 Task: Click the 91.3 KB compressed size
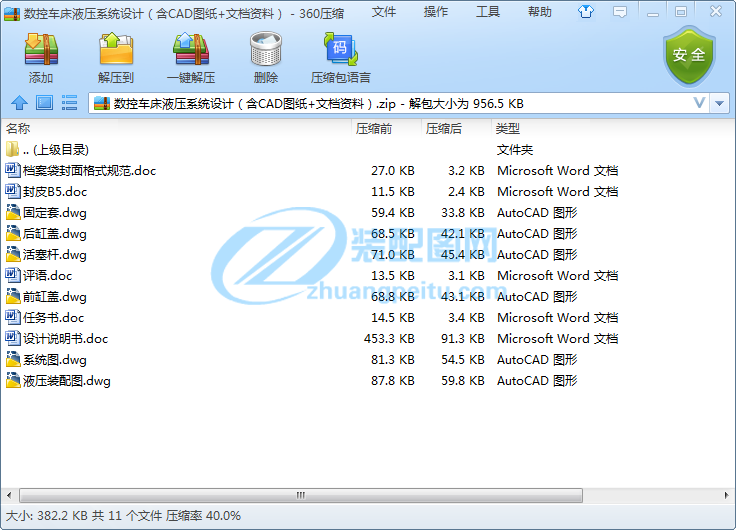[x=462, y=338]
